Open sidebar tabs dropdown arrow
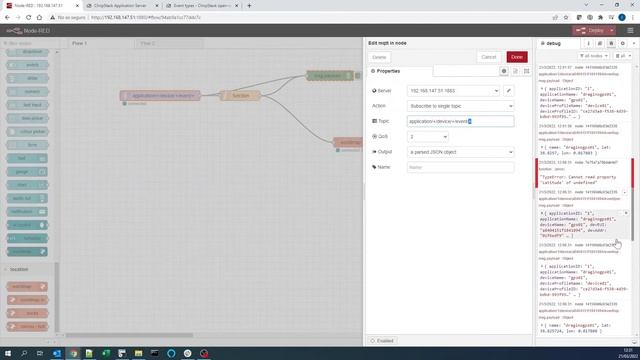The height and width of the screenshot is (360, 640). click(634, 43)
